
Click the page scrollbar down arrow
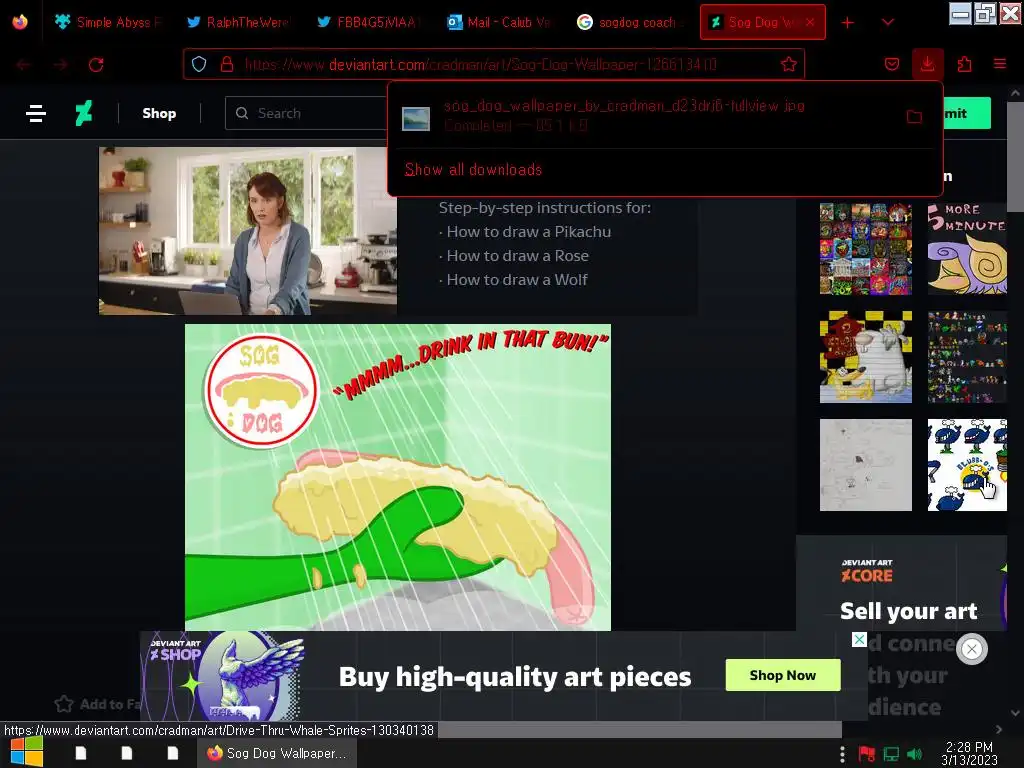1015,712
